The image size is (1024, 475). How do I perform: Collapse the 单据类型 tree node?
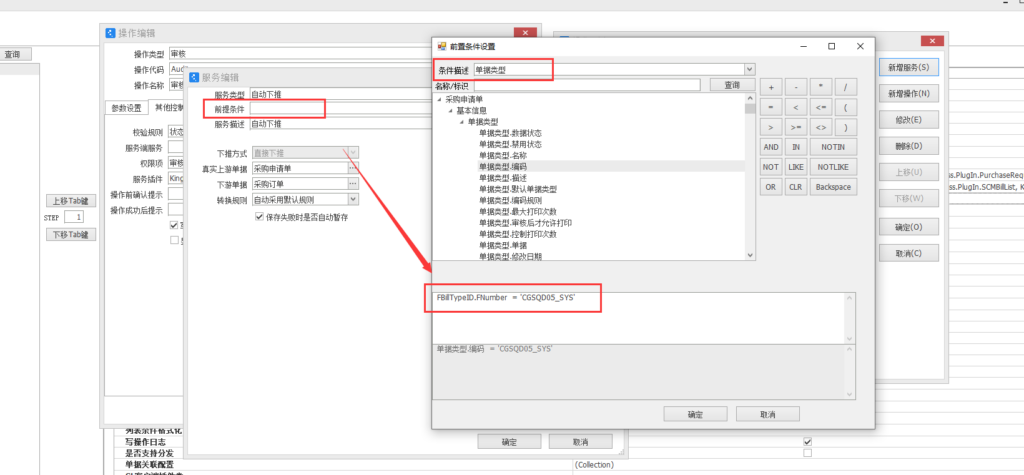pos(462,122)
